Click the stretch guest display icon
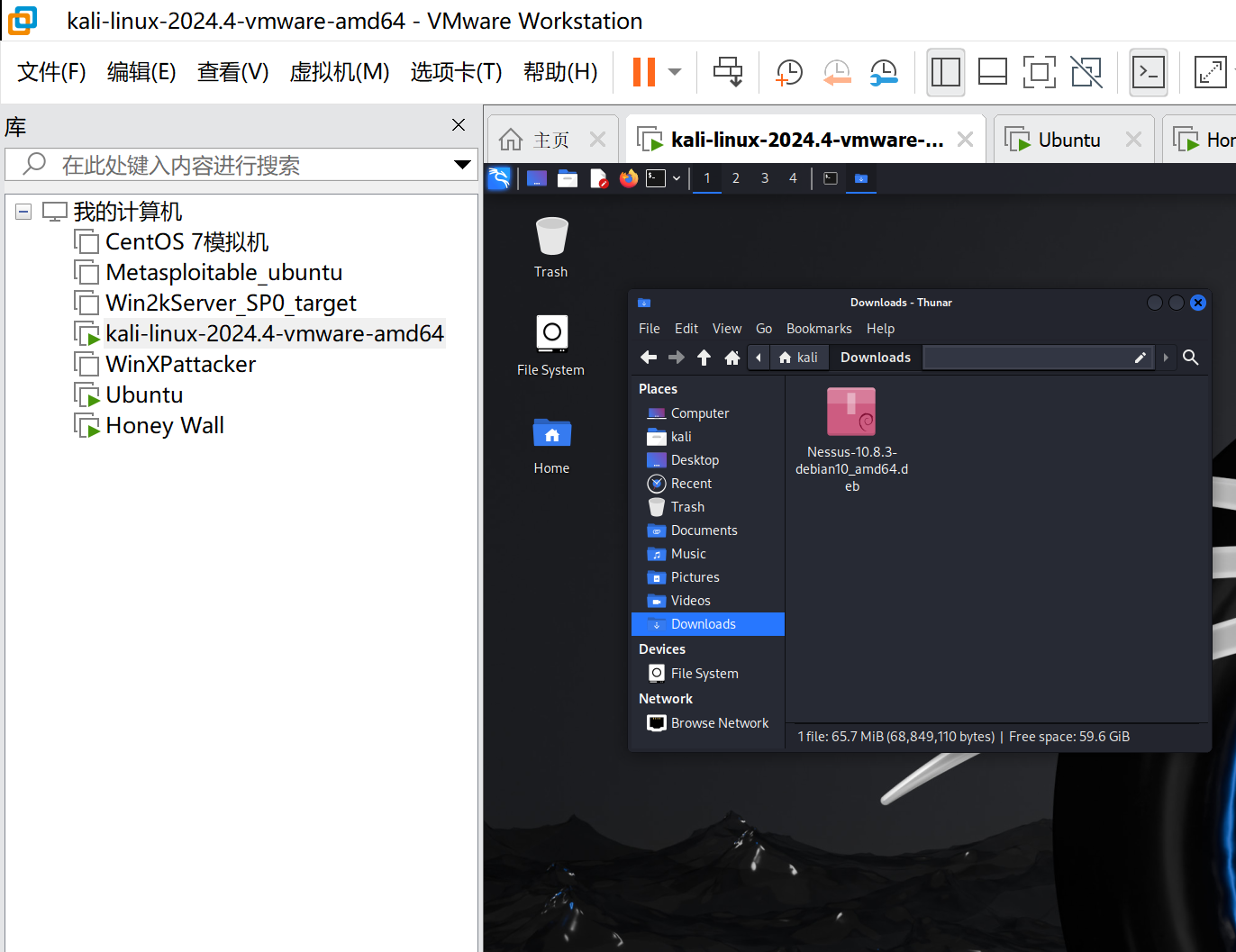1236x952 pixels. 1210,72
